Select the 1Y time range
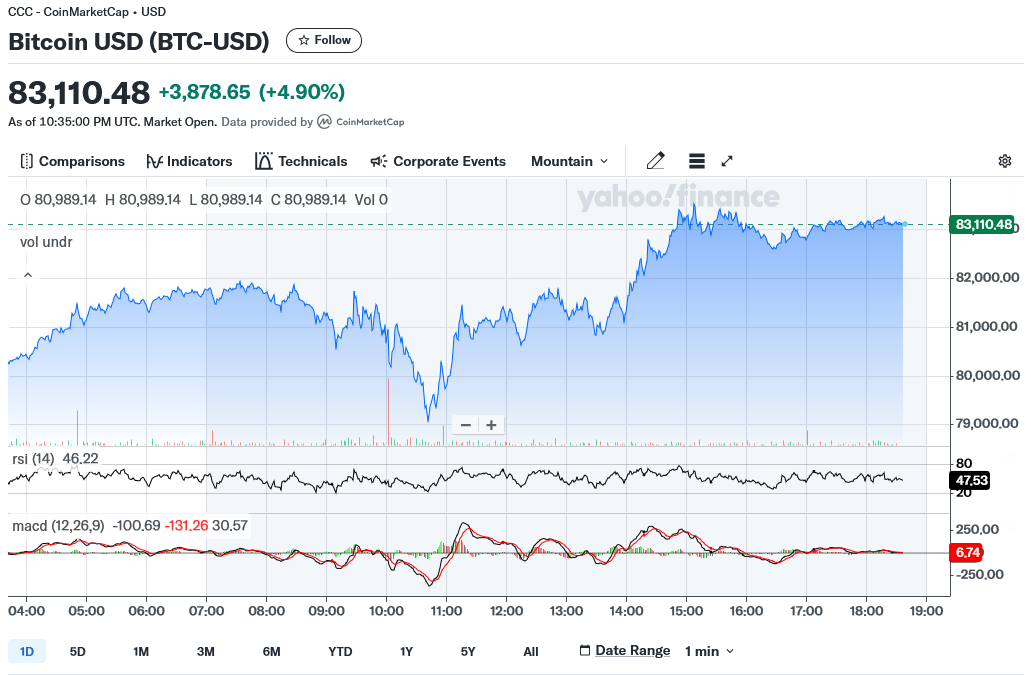Image resolution: width=1031 pixels, height=675 pixels. click(x=406, y=651)
